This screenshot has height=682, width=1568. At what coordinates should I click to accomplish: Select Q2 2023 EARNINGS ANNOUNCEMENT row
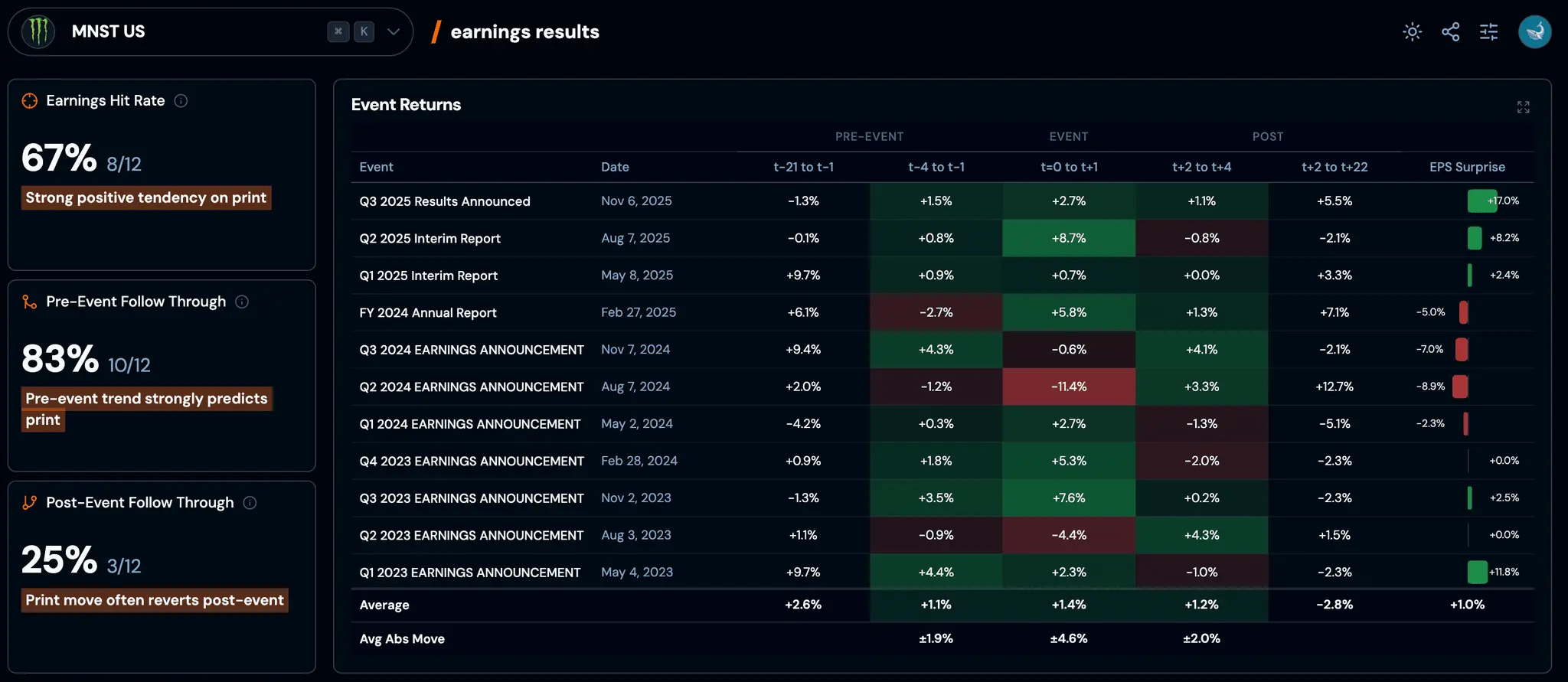(942, 535)
